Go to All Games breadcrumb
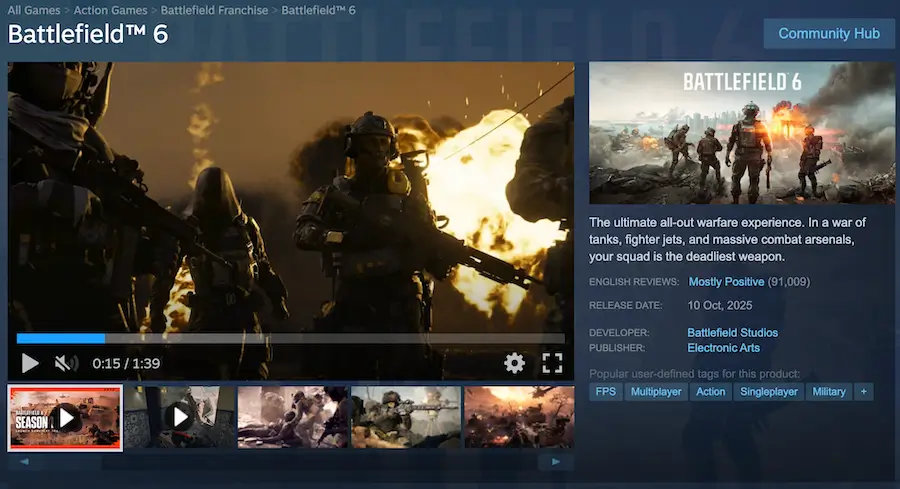900x489 pixels. pos(34,10)
